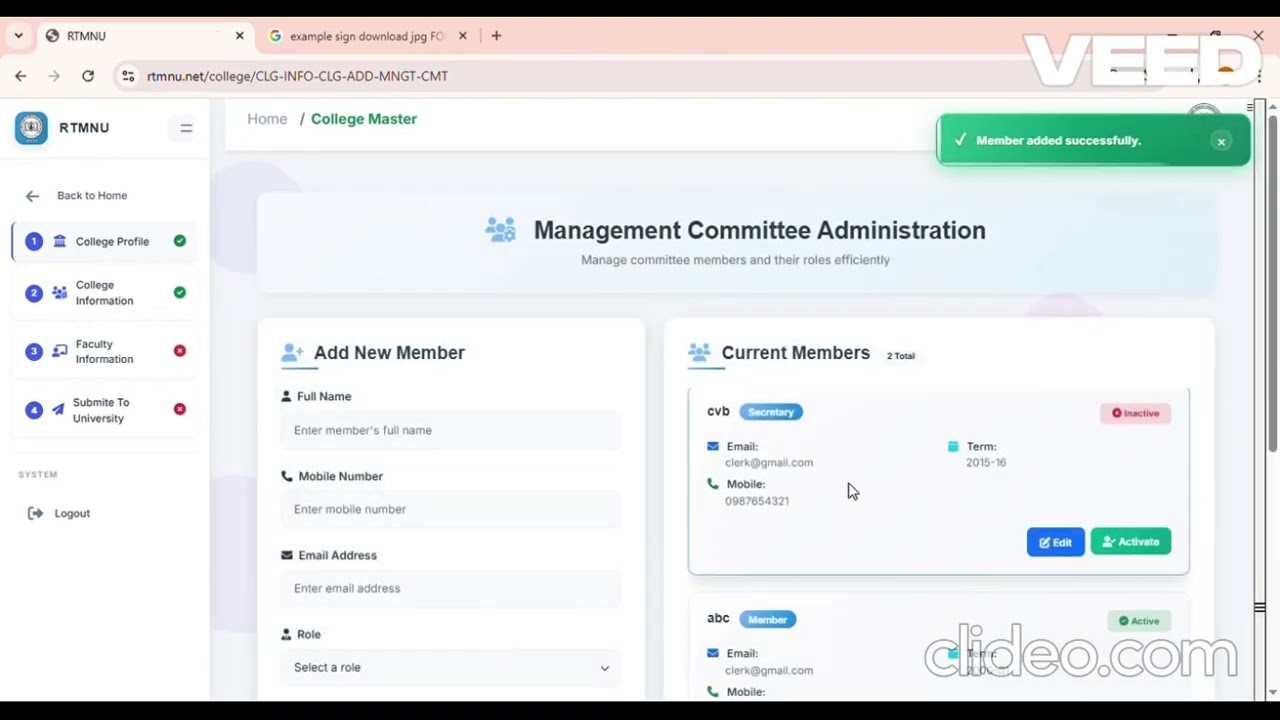Click the term value 2015-16

tap(986, 463)
